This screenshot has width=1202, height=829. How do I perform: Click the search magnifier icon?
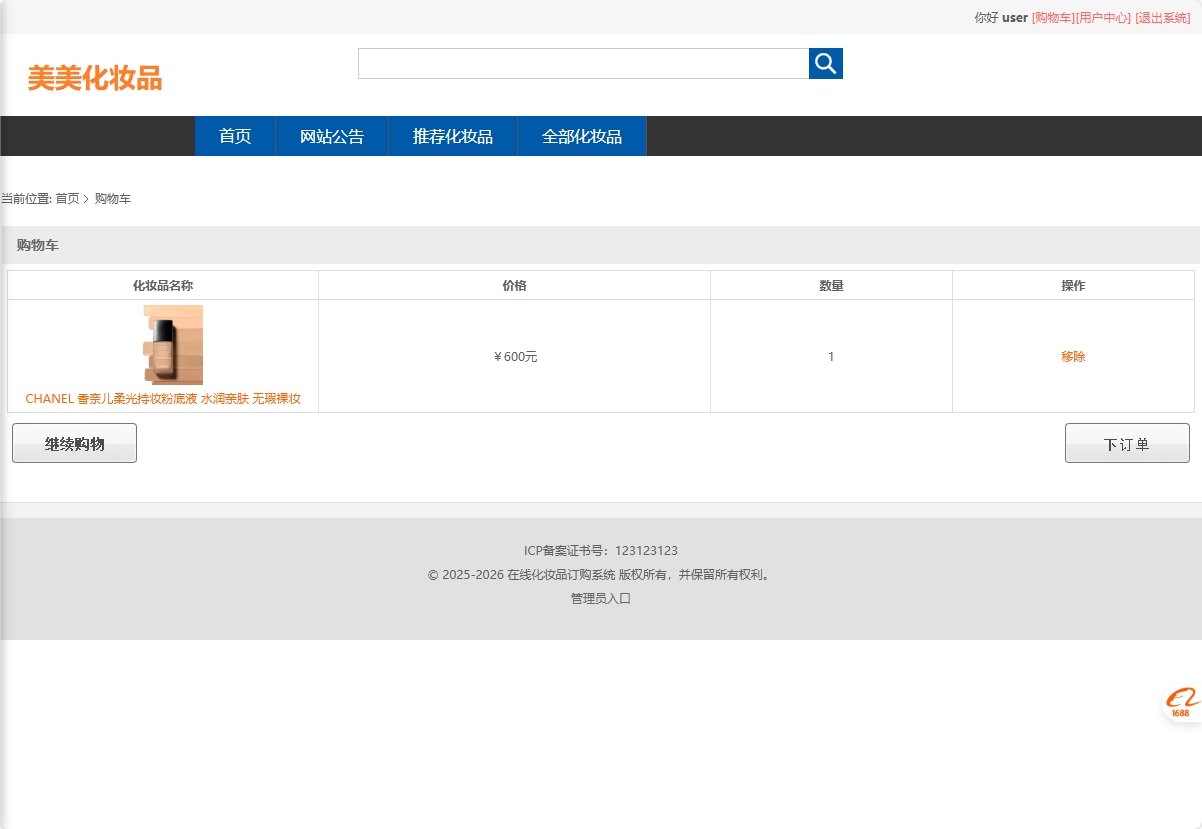pos(825,63)
